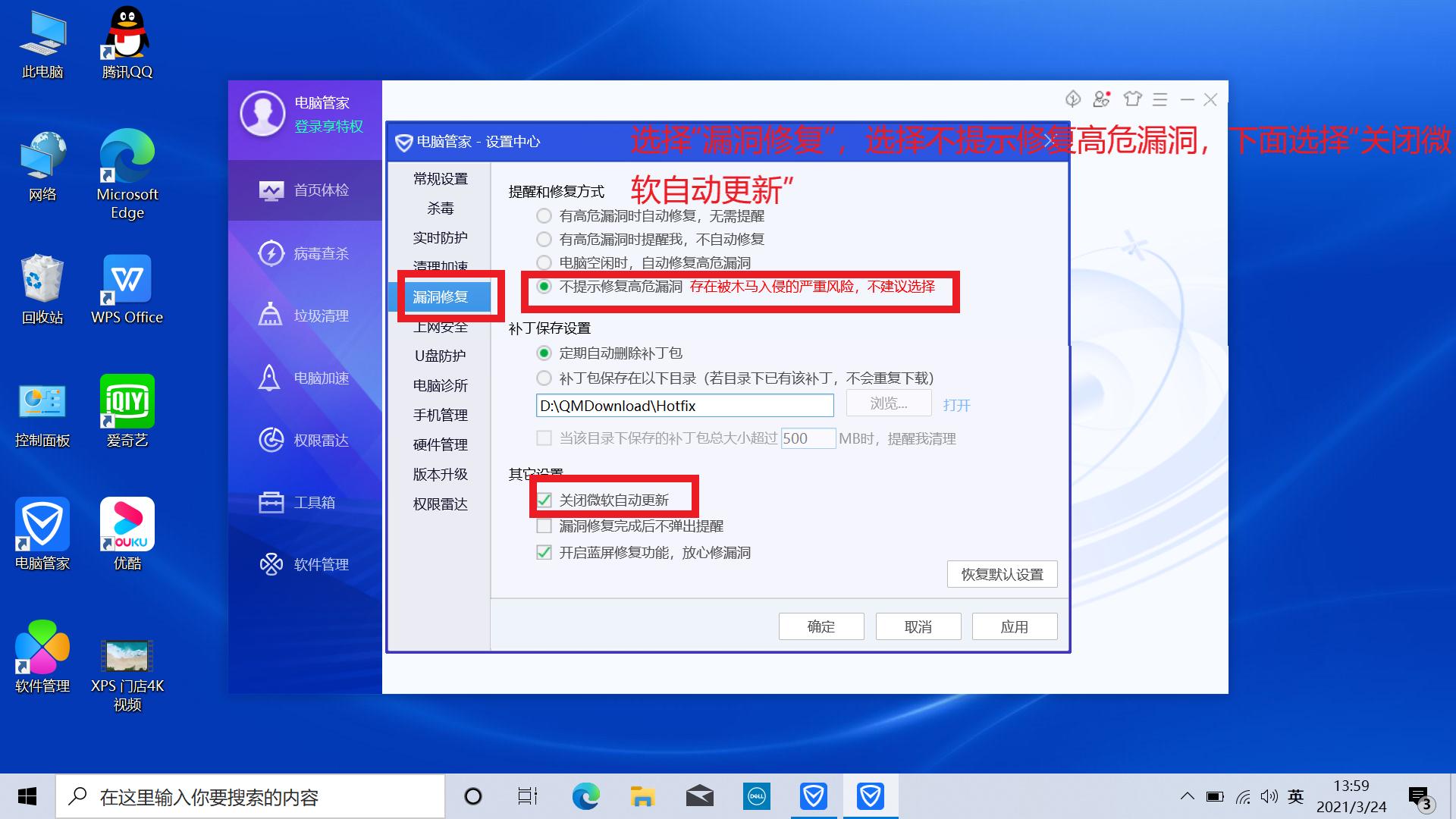Click the 恢复默认设置 button
1456x819 pixels.
coord(1002,574)
